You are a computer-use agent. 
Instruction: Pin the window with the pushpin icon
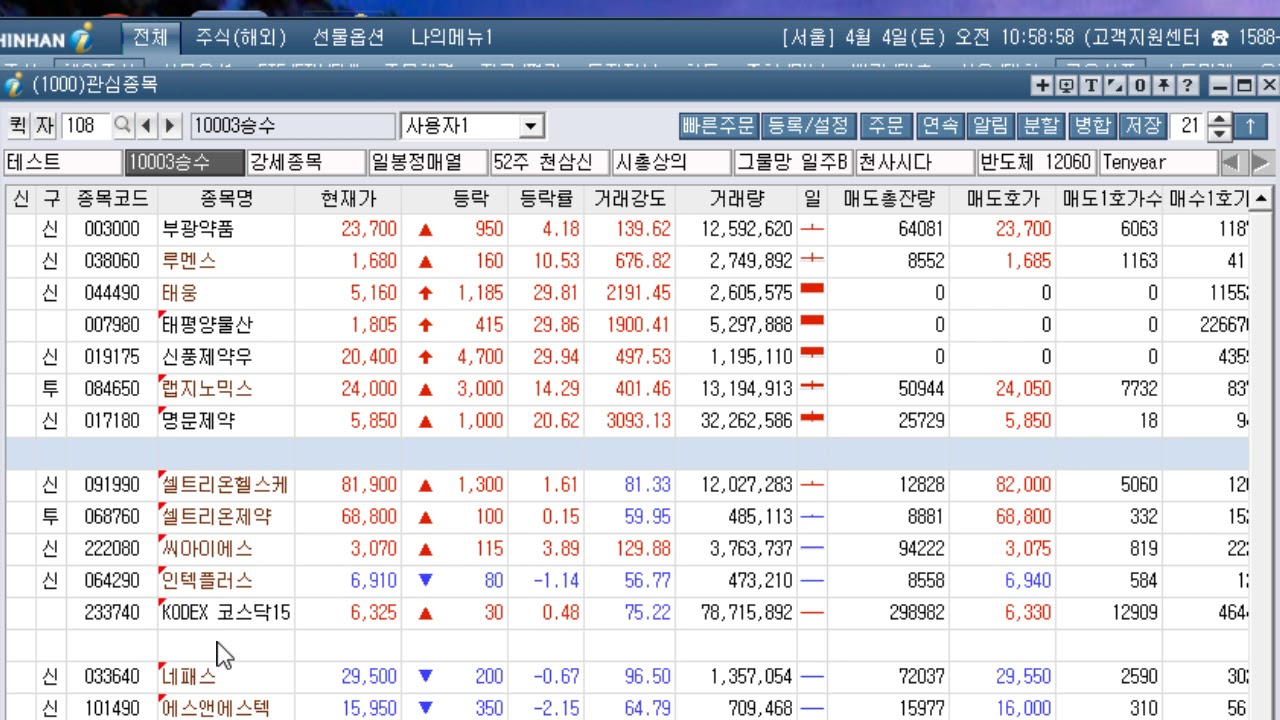1162,86
